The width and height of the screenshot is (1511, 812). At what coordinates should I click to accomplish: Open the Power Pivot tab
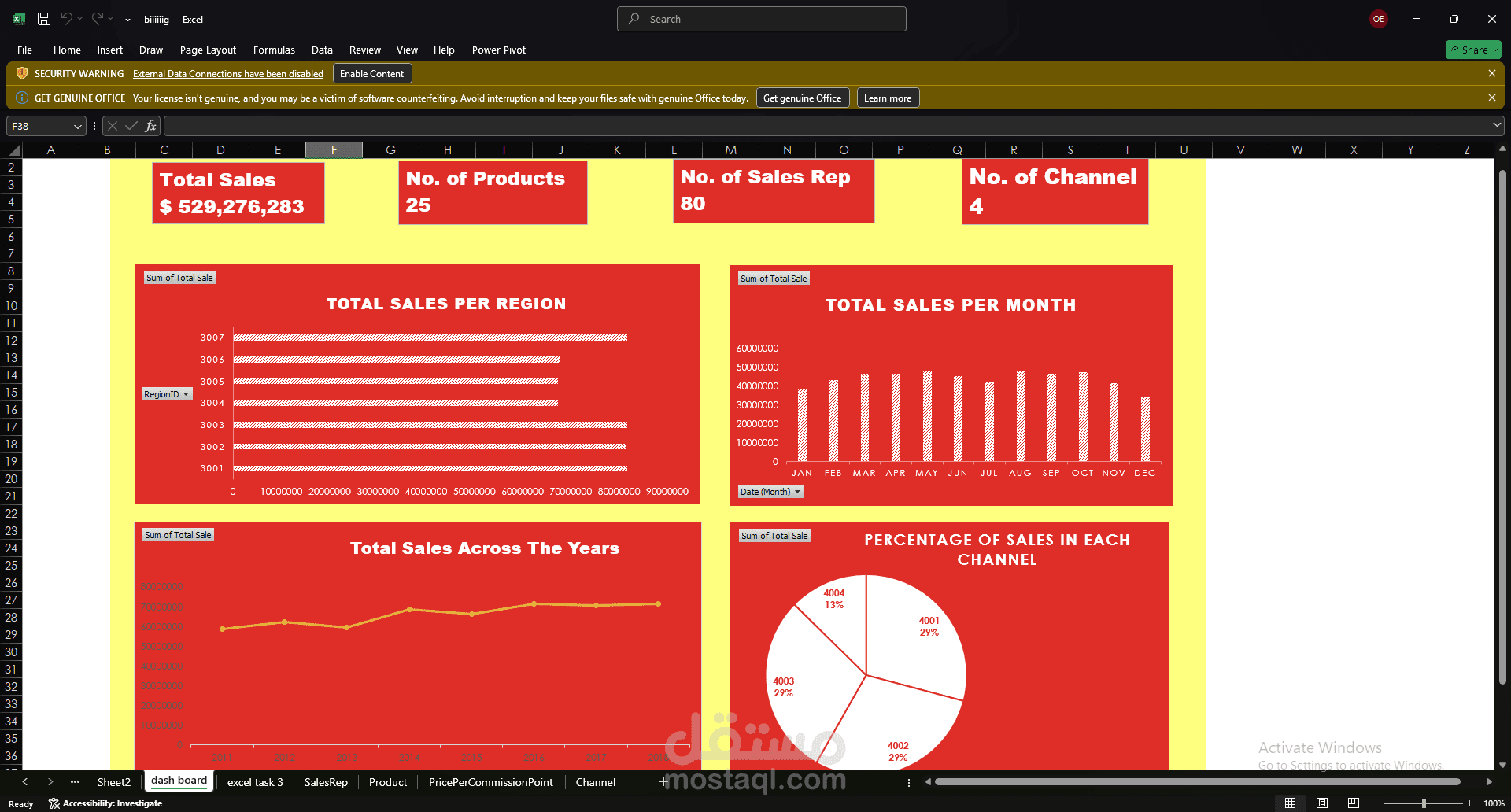click(499, 50)
